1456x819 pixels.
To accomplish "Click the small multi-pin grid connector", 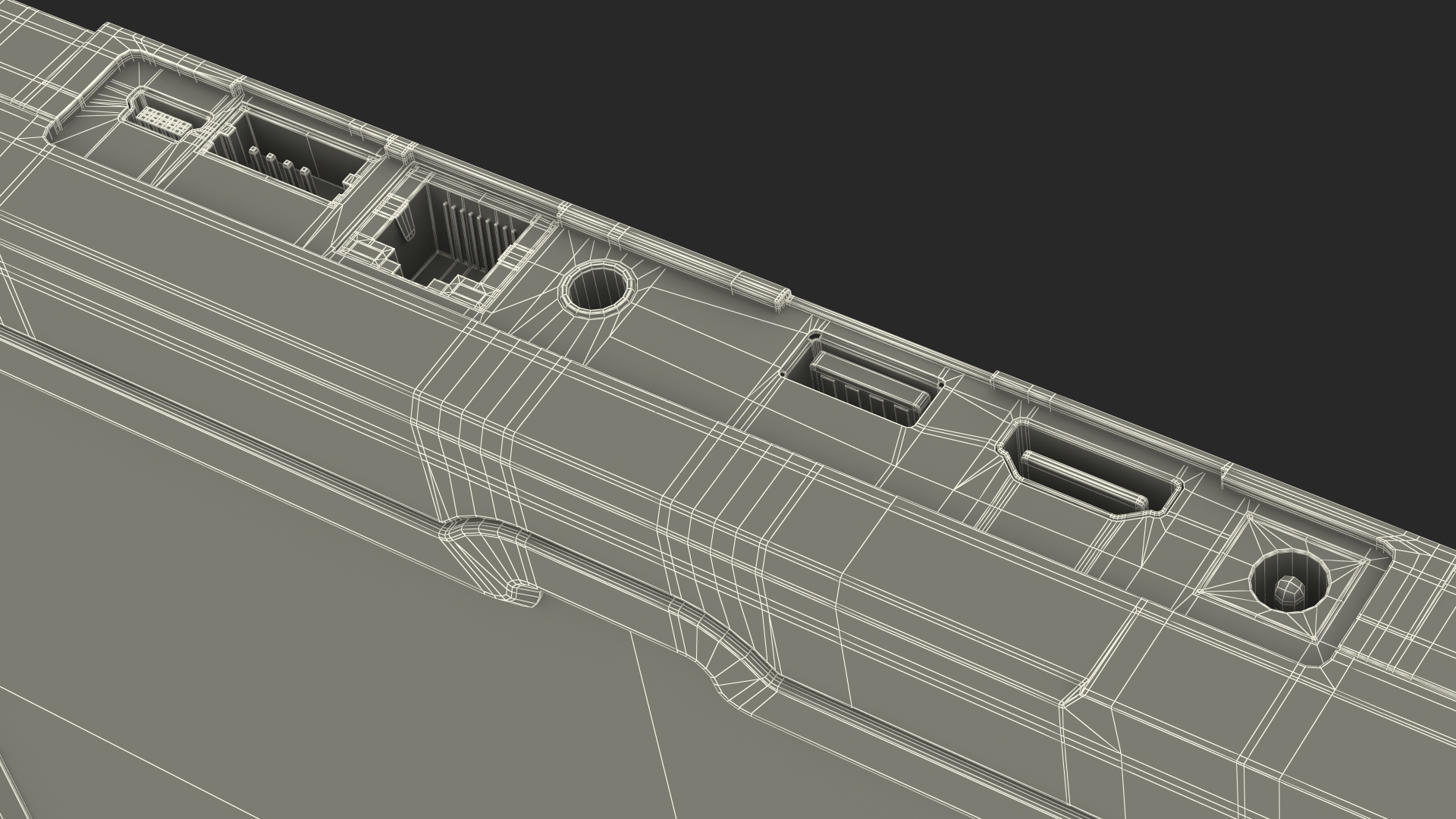I will 164,121.
